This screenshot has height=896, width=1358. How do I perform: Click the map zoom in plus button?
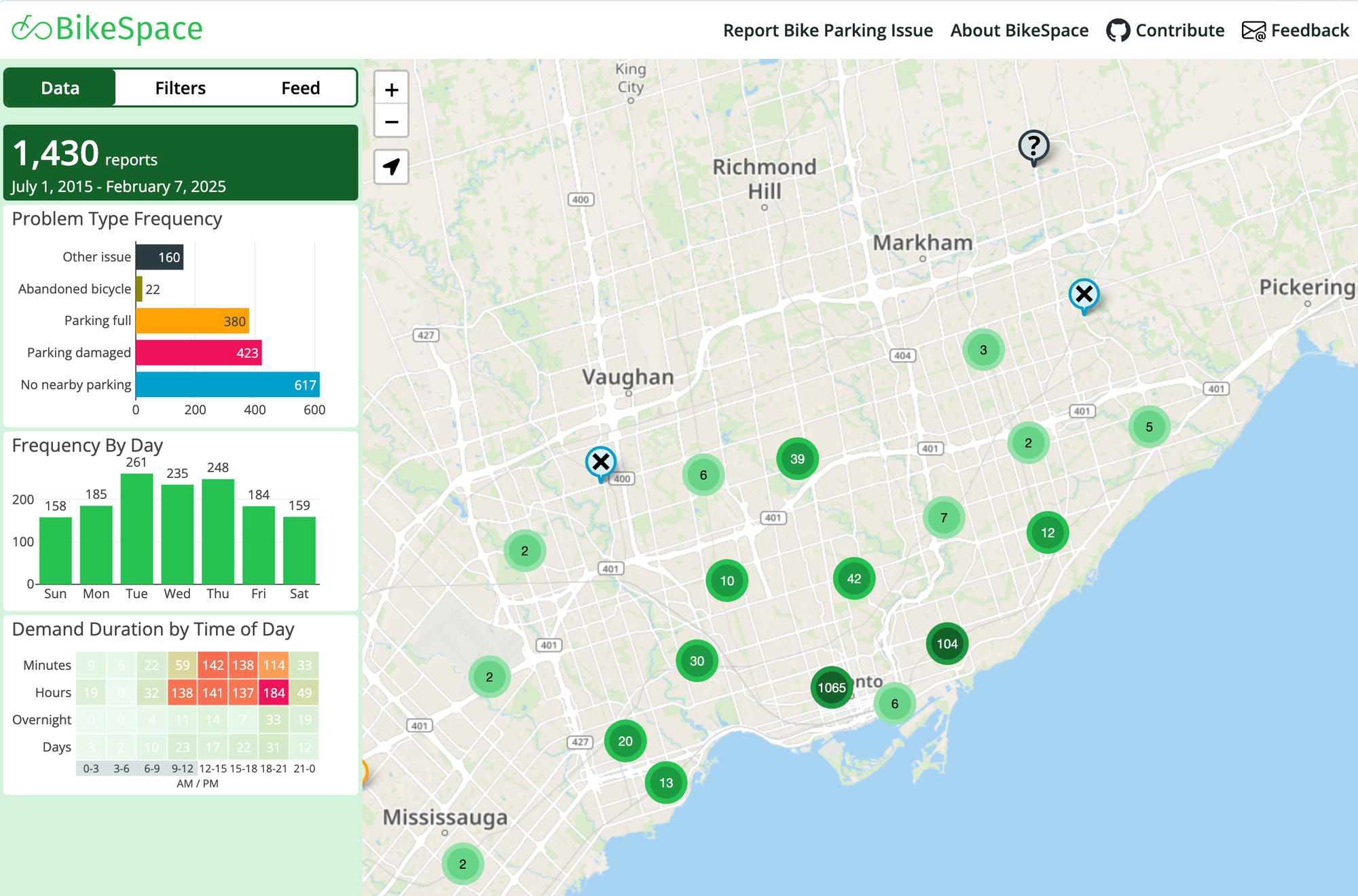coord(391,90)
